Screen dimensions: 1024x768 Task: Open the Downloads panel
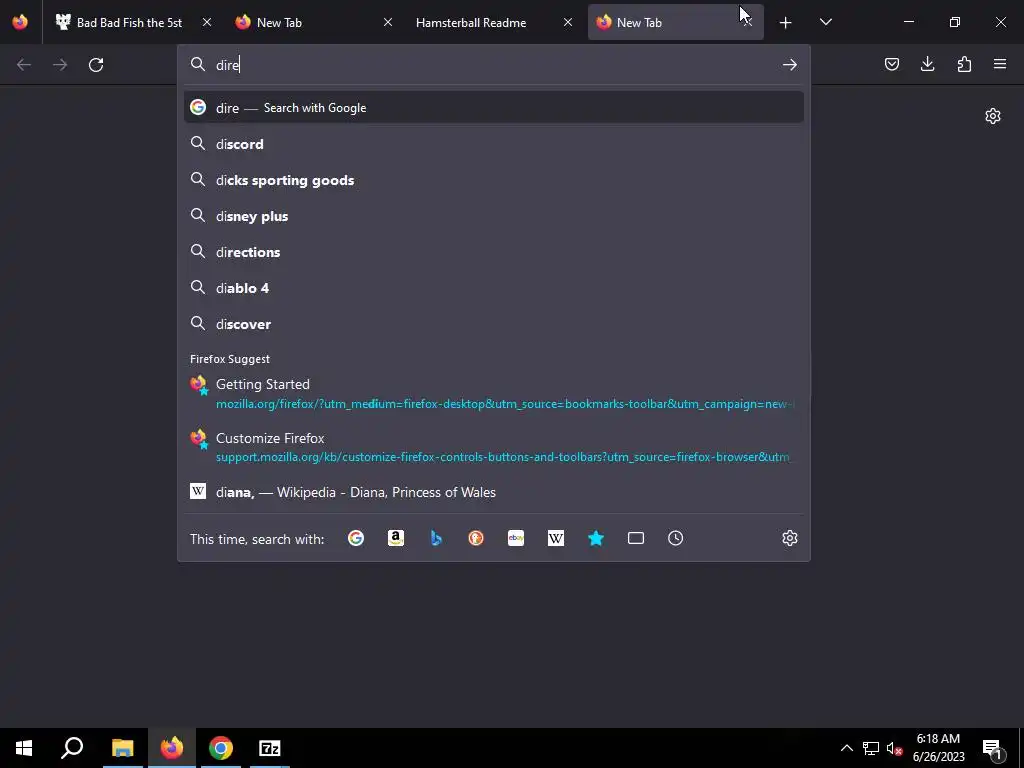(x=927, y=64)
